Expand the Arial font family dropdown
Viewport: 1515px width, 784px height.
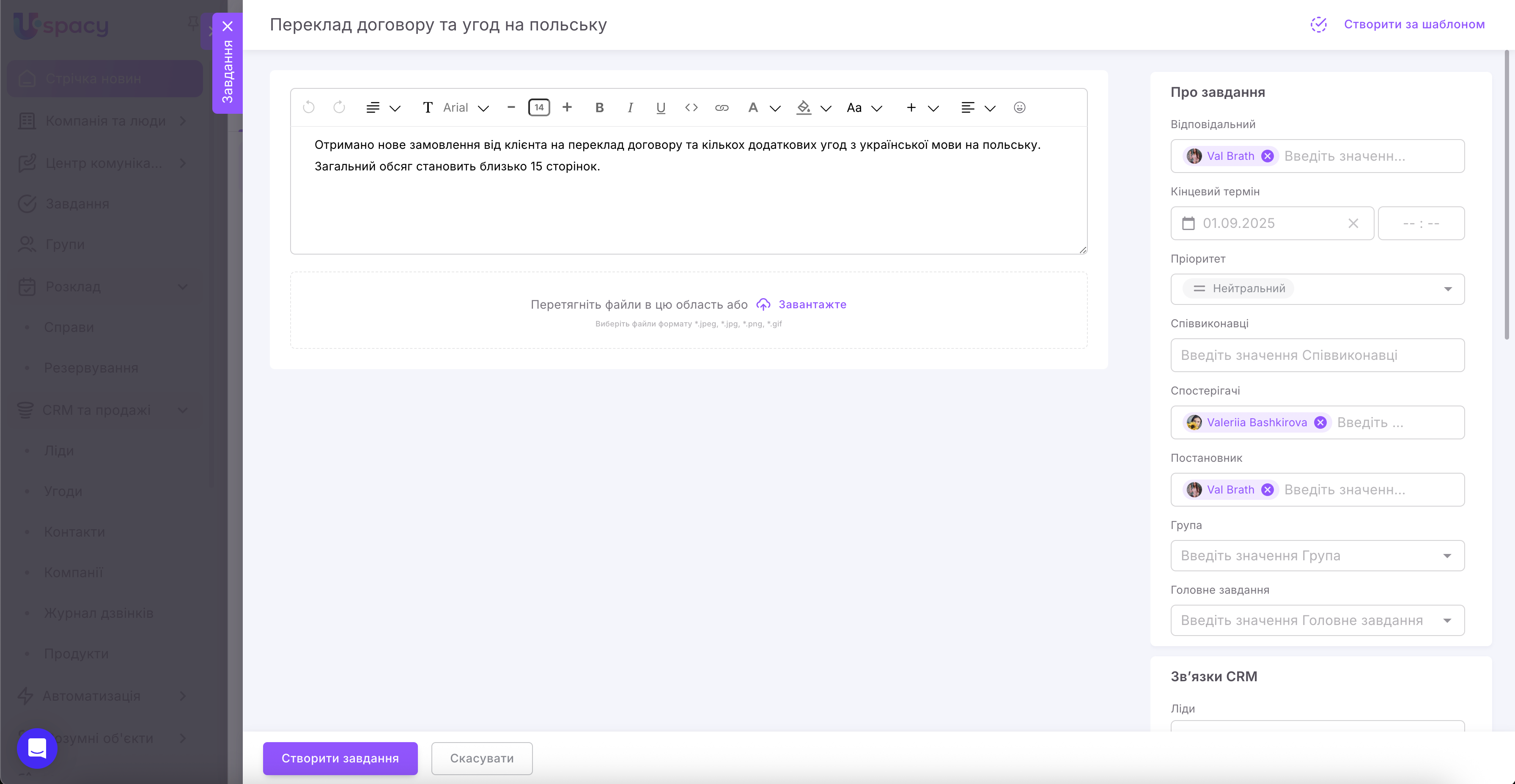(x=465, y=108)
